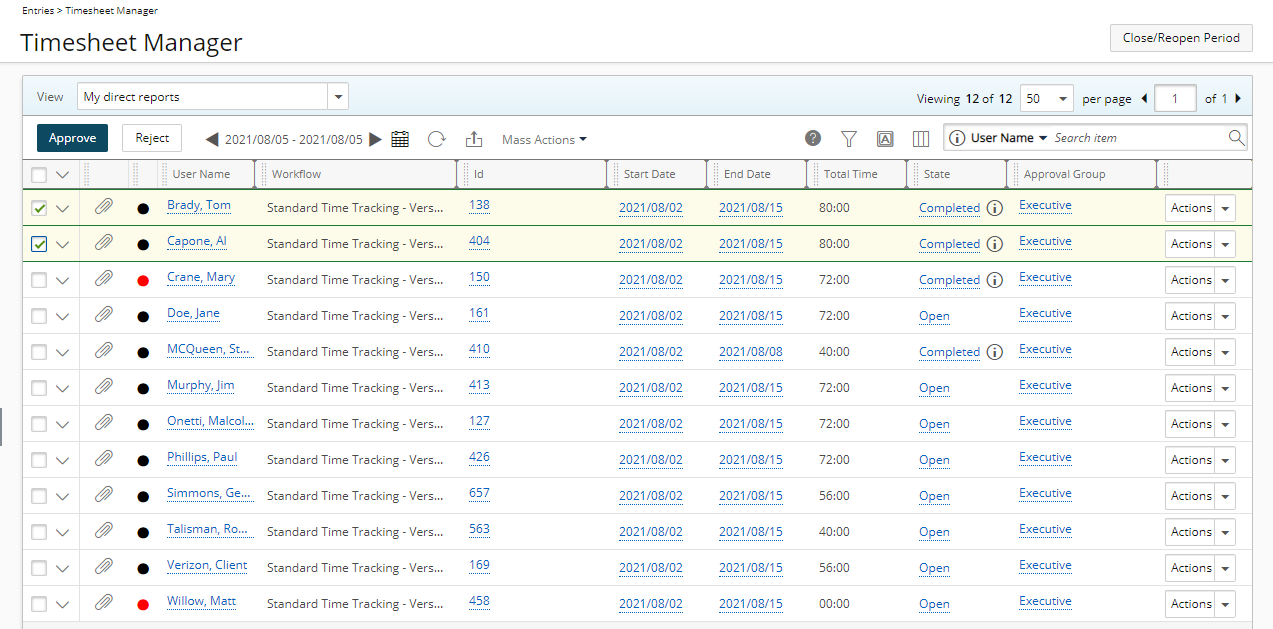
Task: Check the checkbox for Doe, Jane
Action: coord(39,316)
